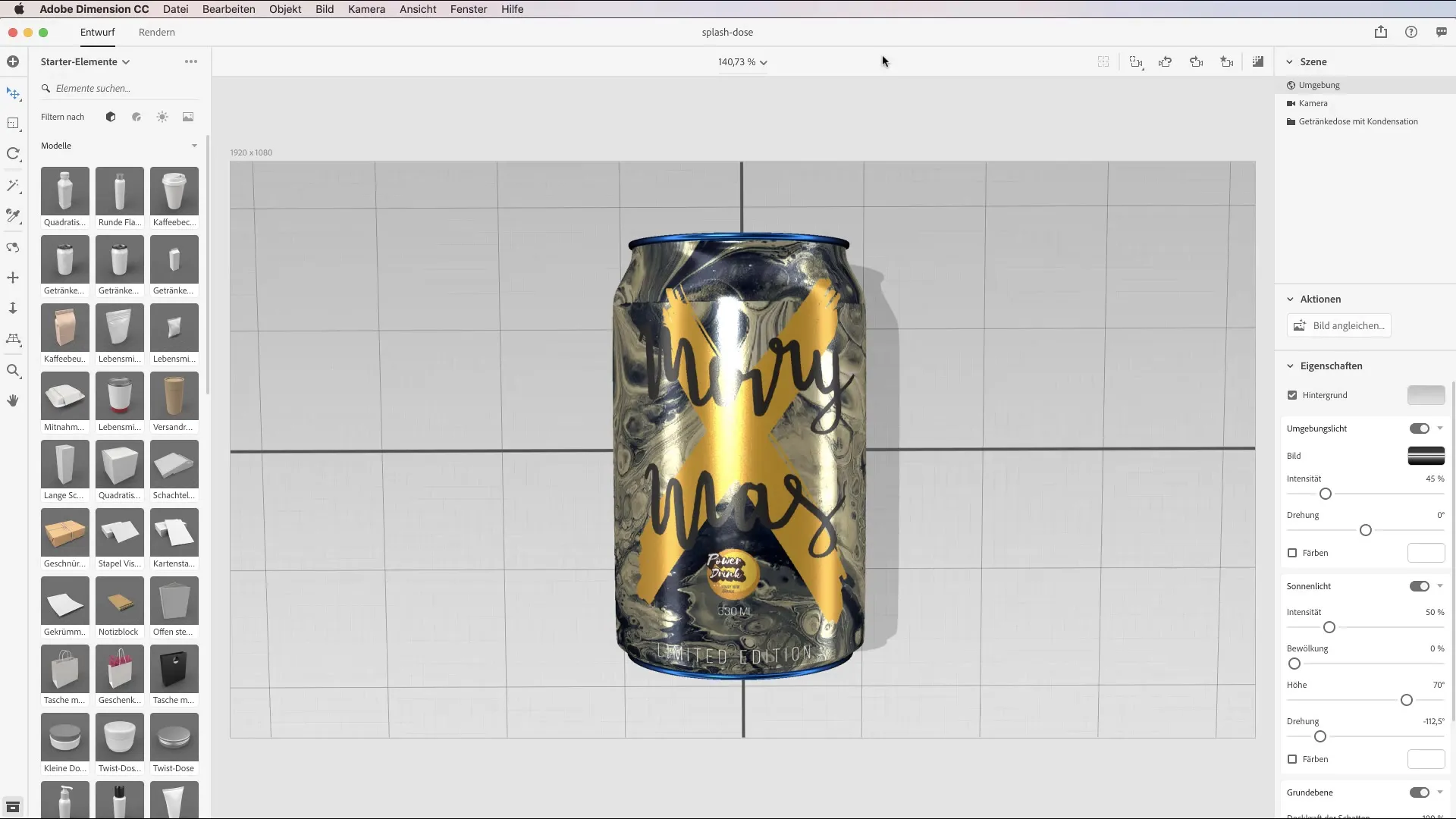Open the help question mark icon
This screenshot has width=1456, height=819.
[1411, 32]
